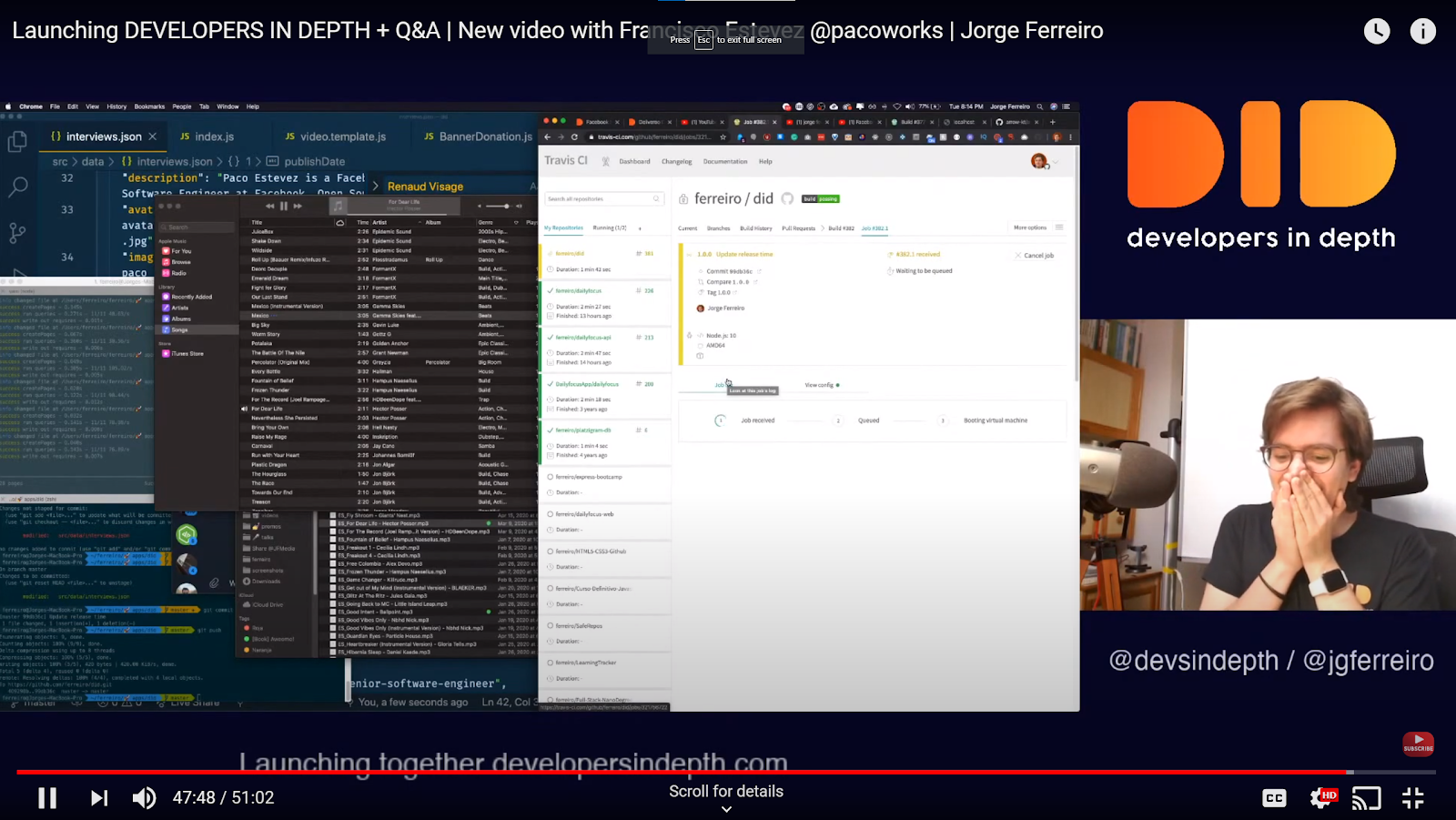This screenshot has width=1456, height=820.
Task: Mute the YouTube player volume
Action: [x=144, y=798]
